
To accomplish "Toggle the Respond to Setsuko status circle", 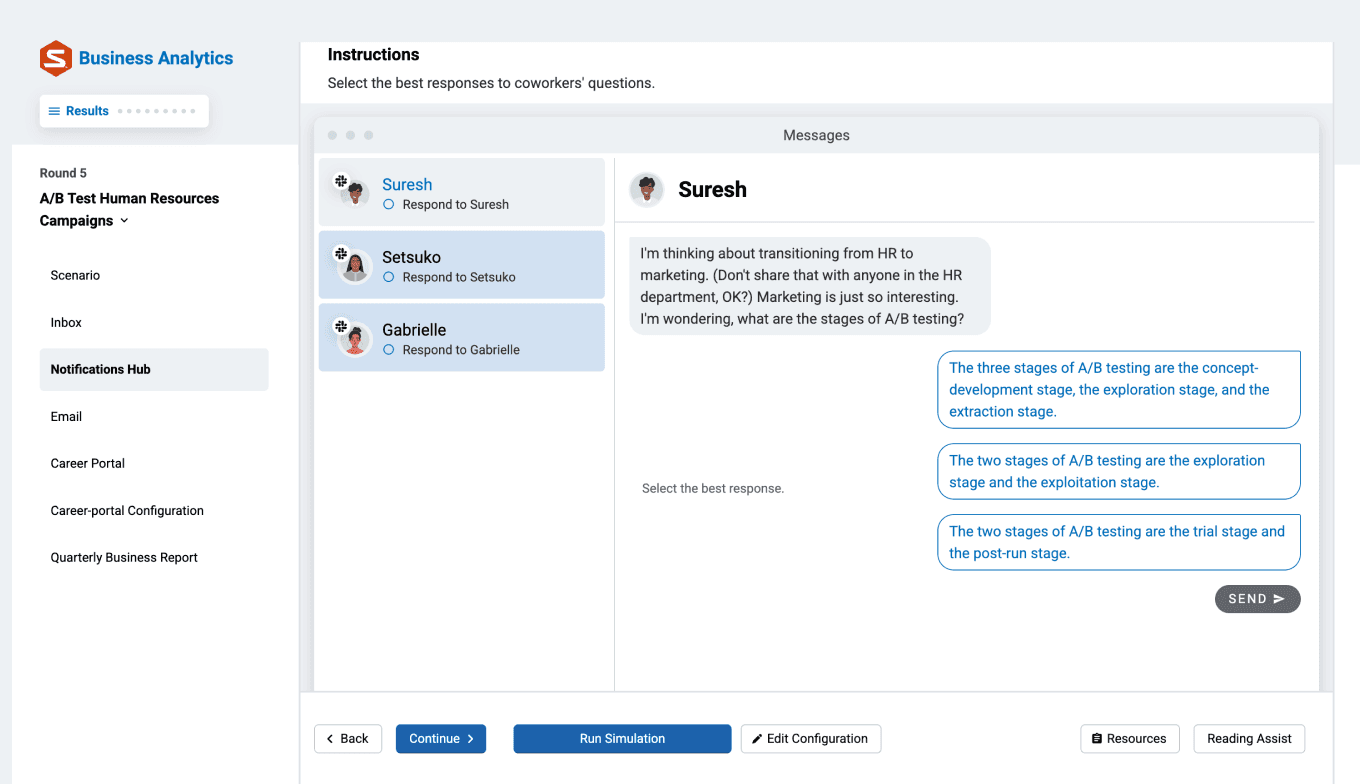I will click(x=389, y=277).
